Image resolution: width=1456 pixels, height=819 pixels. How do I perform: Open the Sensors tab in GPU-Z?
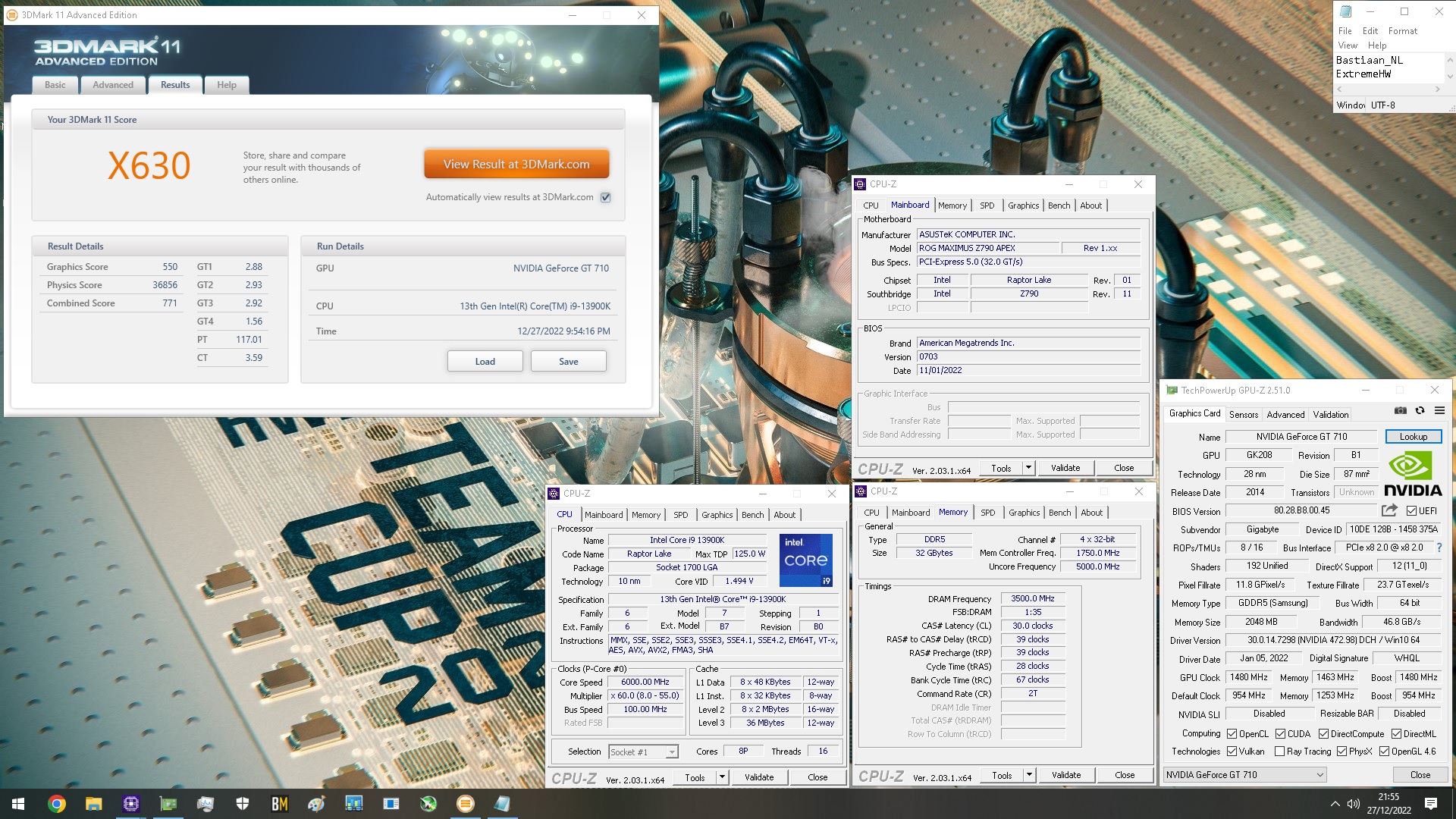(x=1244, y=415)
